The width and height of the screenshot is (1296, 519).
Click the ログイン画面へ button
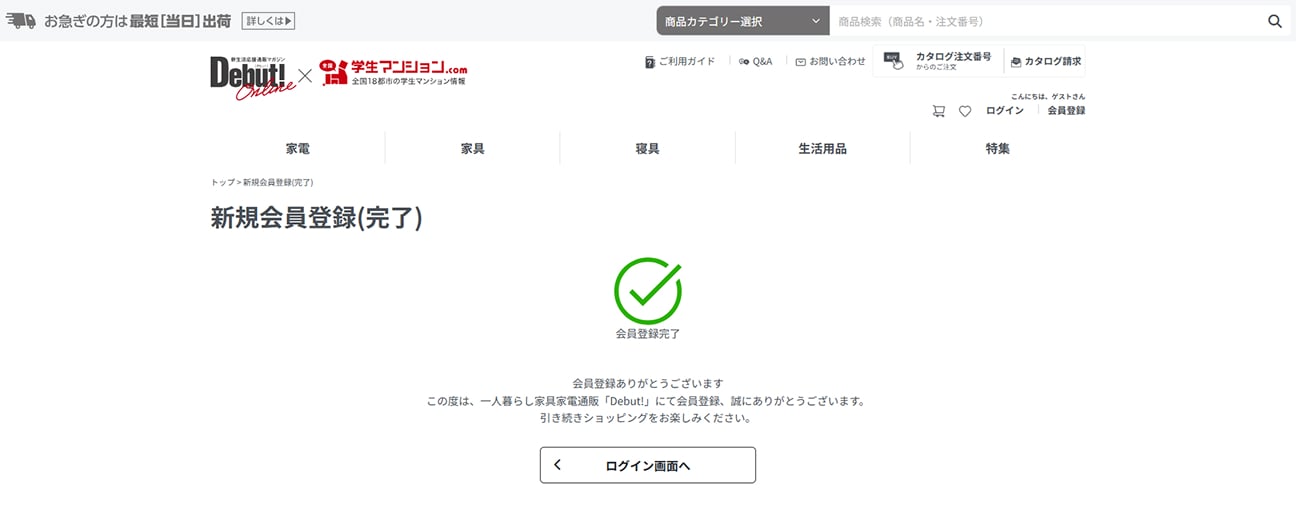(x=648, y=465)
